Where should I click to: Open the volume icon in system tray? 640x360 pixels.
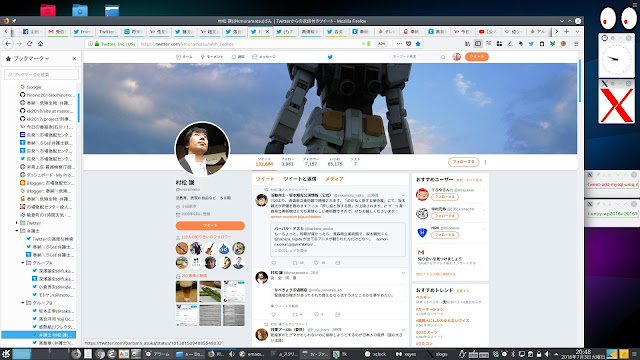(x=547, y=354)
